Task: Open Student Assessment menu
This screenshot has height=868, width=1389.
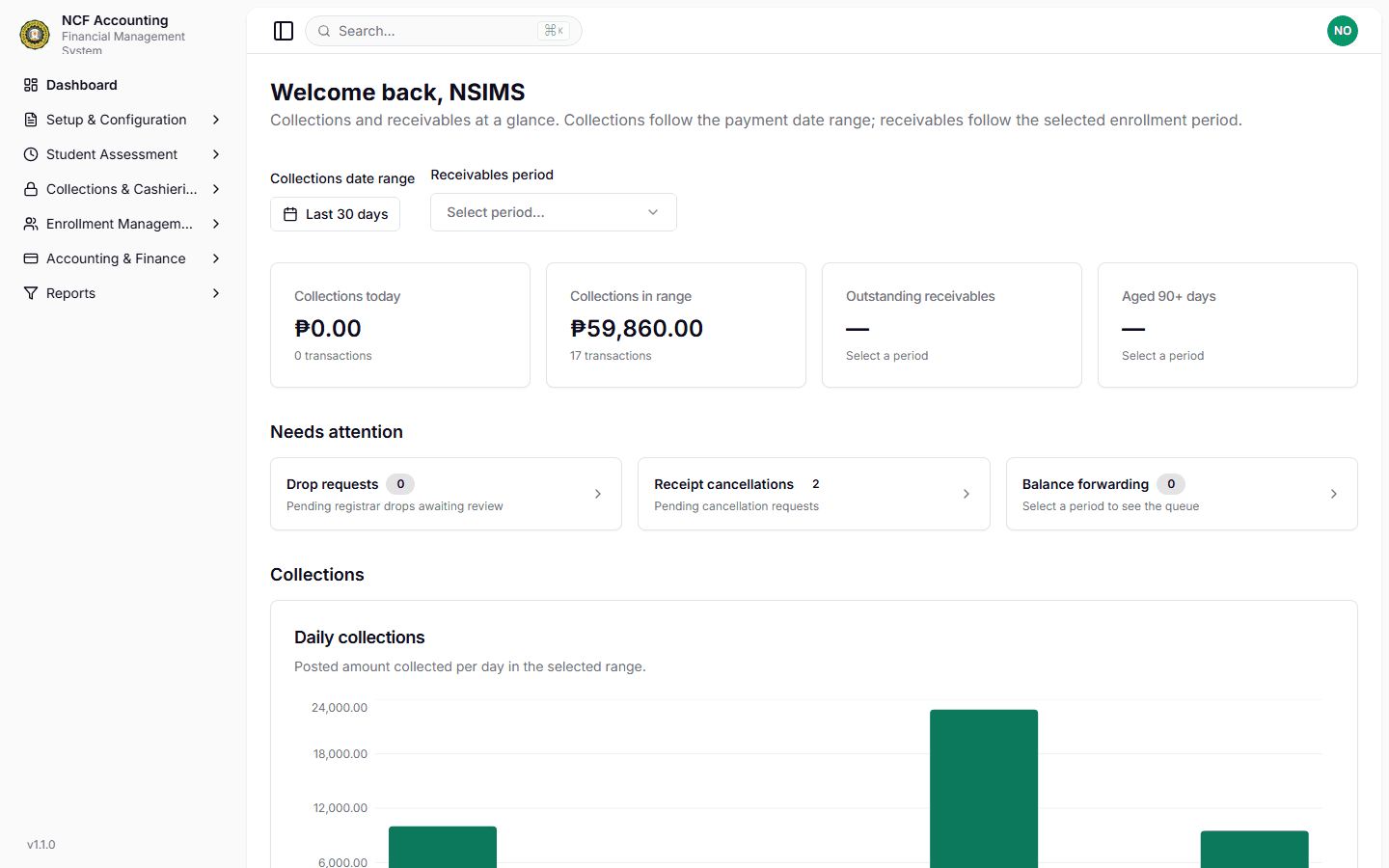Action: (x=123, y=154)
